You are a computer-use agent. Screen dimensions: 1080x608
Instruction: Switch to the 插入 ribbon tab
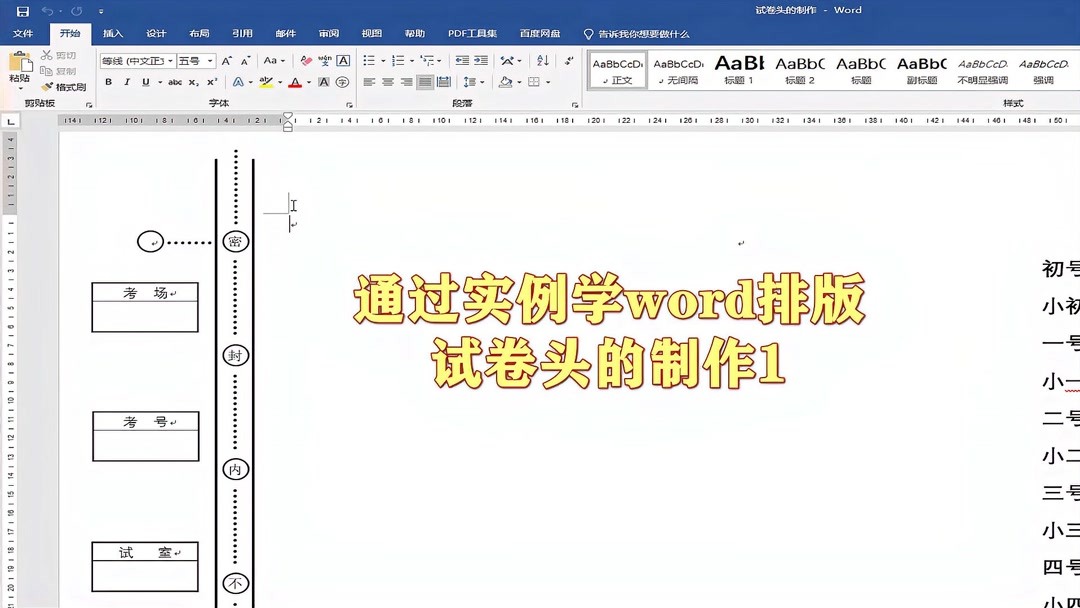[112, 33]
